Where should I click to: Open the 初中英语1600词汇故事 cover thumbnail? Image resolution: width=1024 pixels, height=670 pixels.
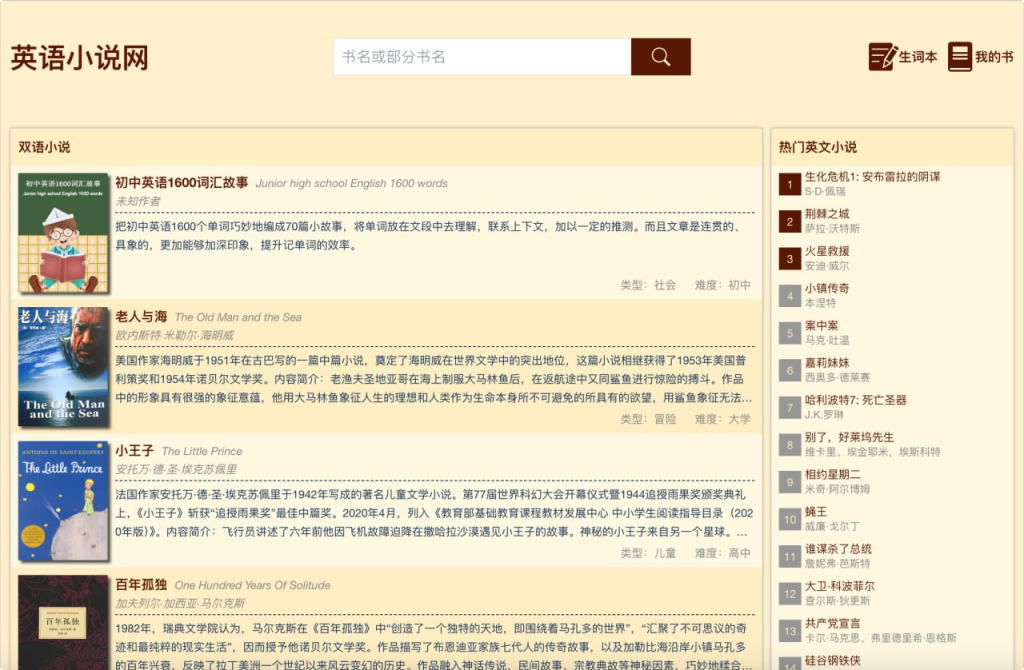(x=63, y=233)
